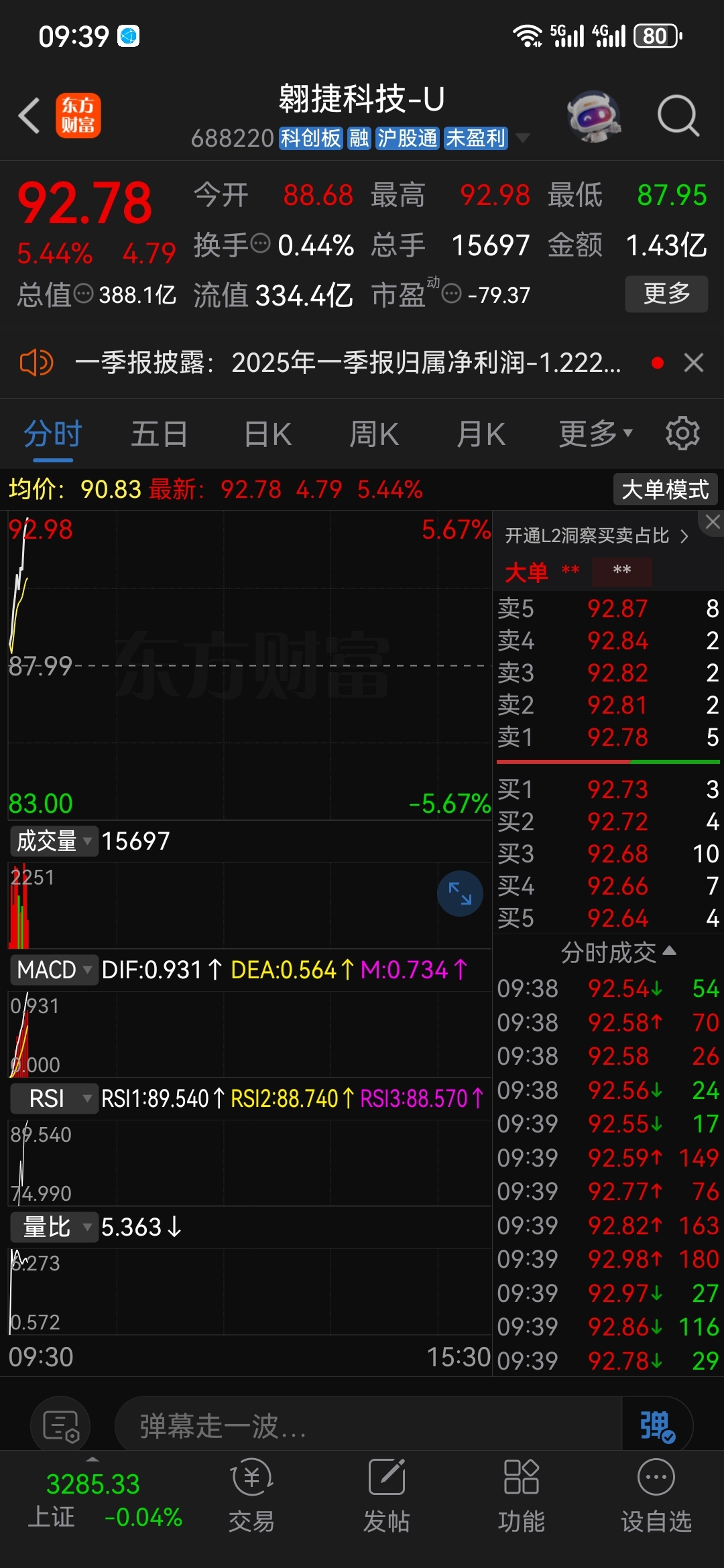Viewport: 724px width, 1568px height.
Task: Tap the 5G signal strength icon
Action: 567,36
